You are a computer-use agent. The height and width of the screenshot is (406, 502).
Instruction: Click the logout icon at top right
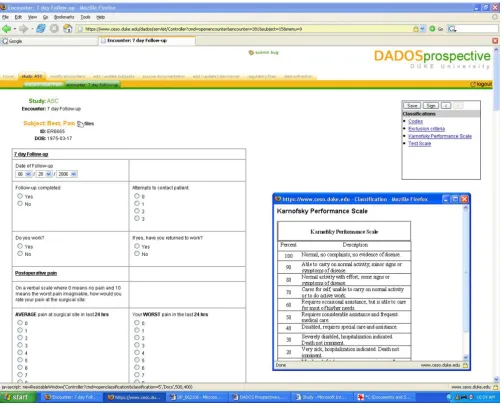coord(473,84)
